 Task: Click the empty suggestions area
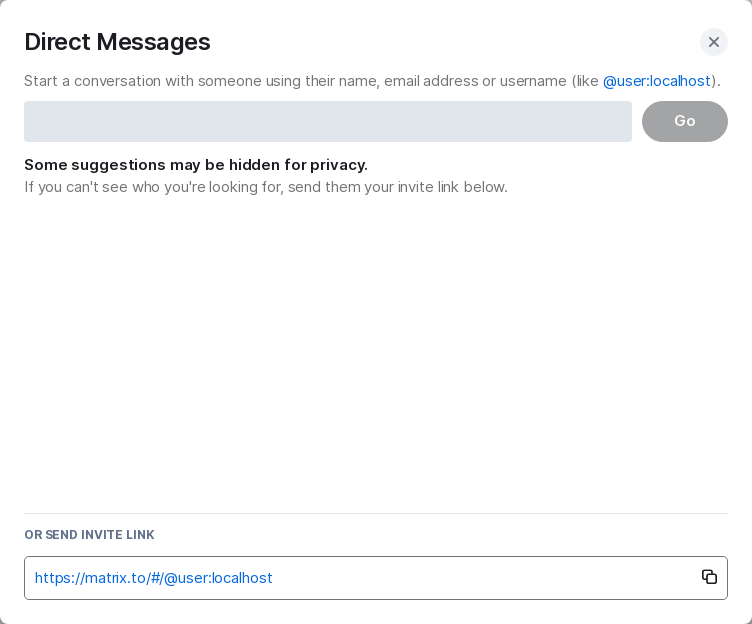[x=376, y=355]
